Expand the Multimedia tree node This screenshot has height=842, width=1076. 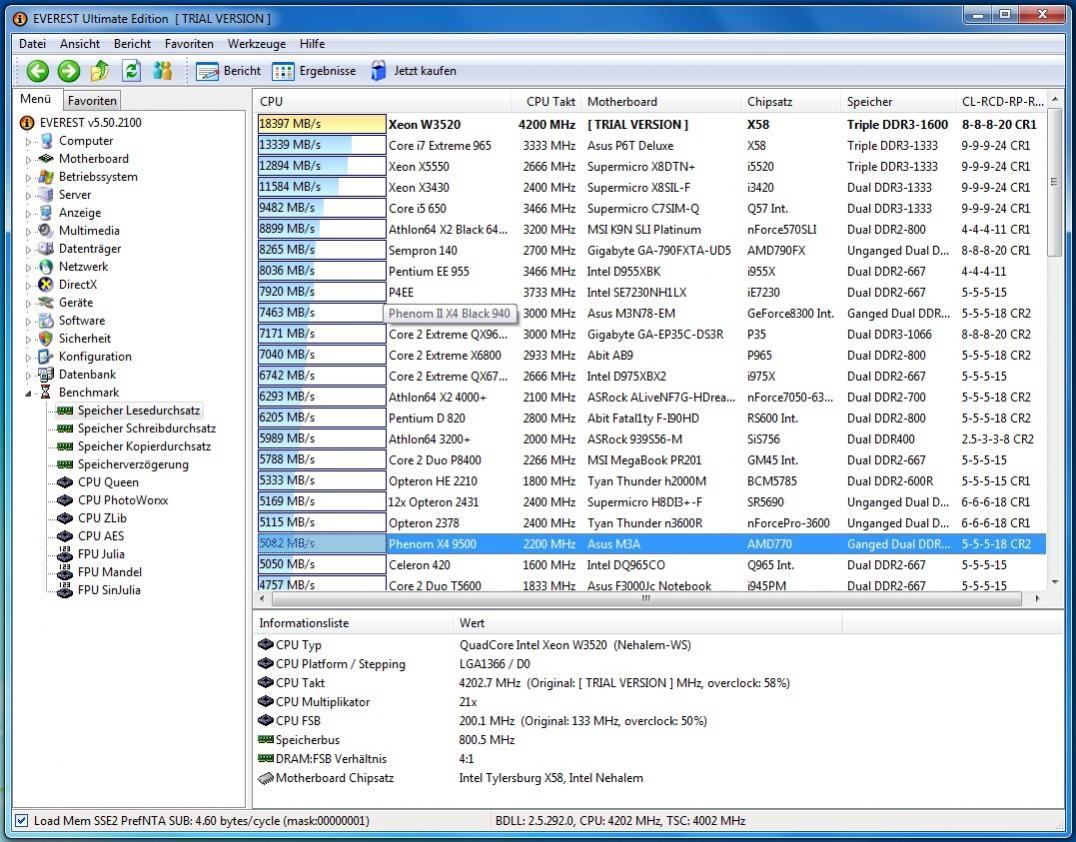click(29, 231)
